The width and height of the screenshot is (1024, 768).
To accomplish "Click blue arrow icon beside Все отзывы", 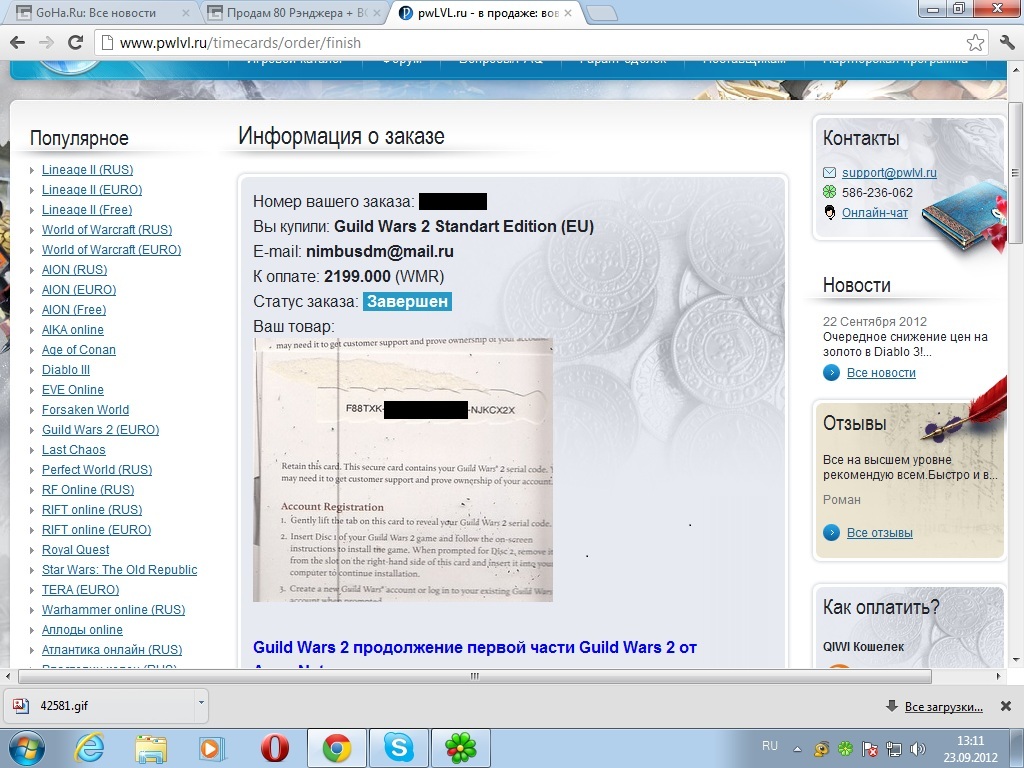I will click(x=831, y=532).
